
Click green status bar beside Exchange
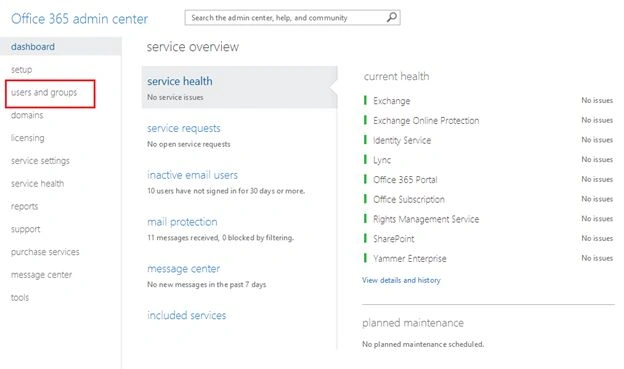tap(365, 100)
